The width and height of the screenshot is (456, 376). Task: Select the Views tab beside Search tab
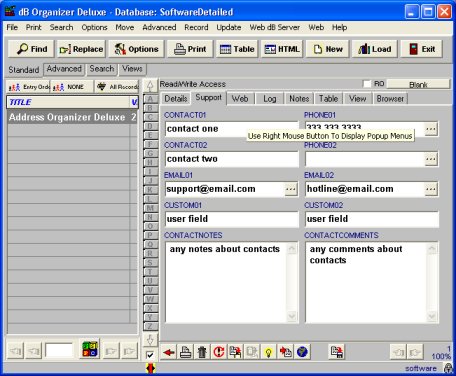pyautogui.click(x=132, y=69)
